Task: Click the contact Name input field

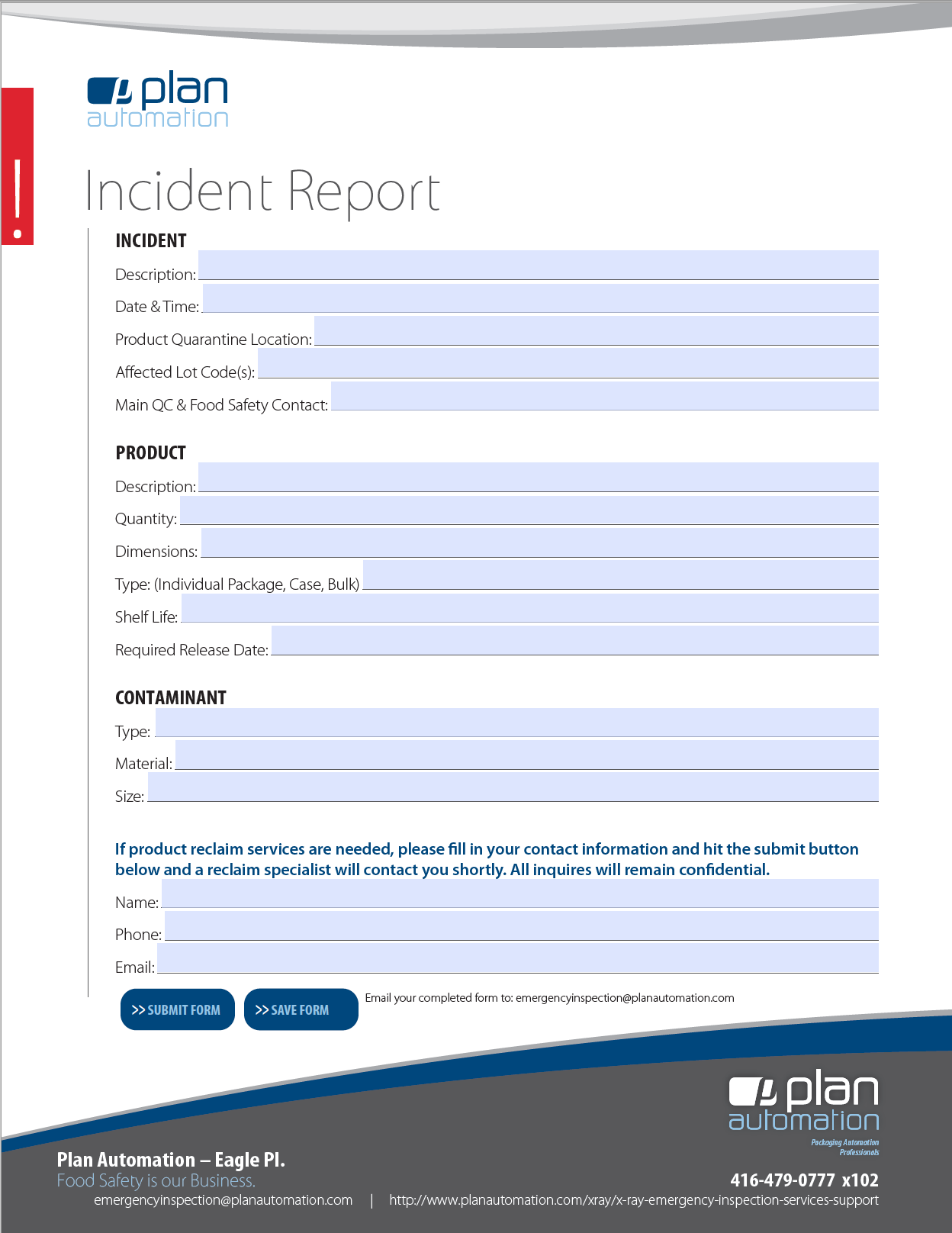Action: [520, 893]
